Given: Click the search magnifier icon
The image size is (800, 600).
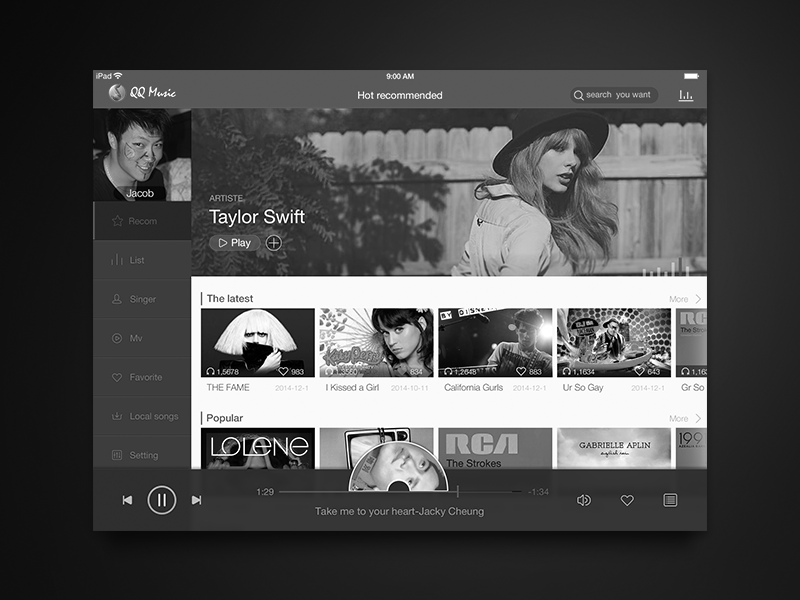Looking at the screenshot, I should coord(578,95).
